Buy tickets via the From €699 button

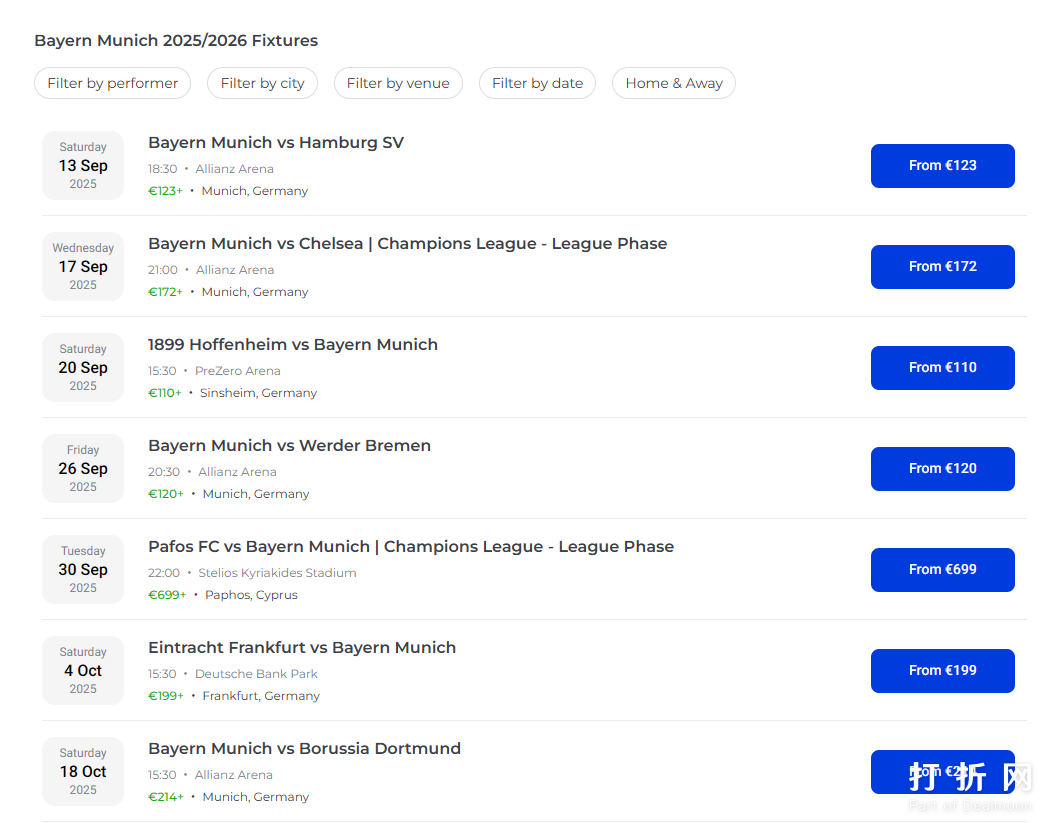pos(942,570)
